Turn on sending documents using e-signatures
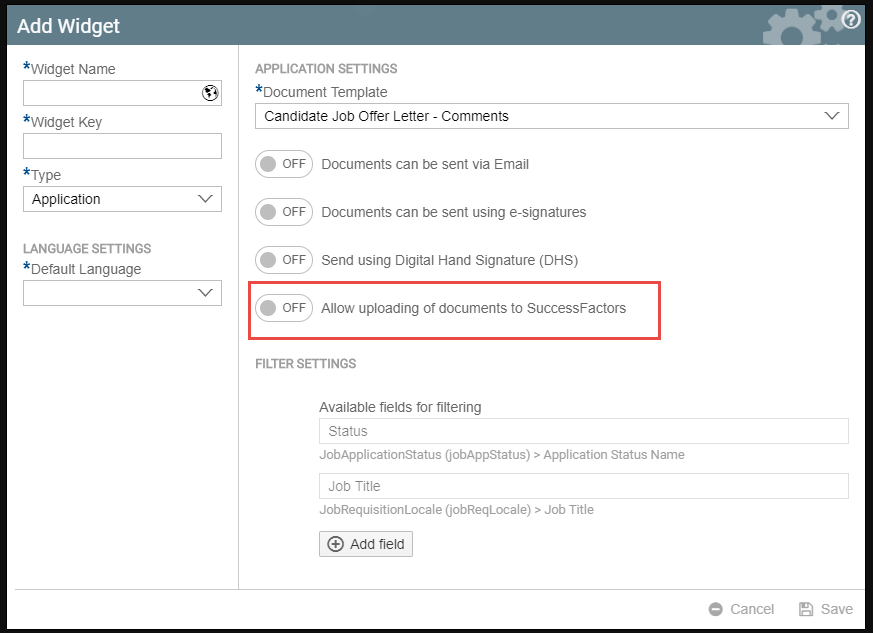Screen dimensions: 873x633 click(x=284, y=212)
